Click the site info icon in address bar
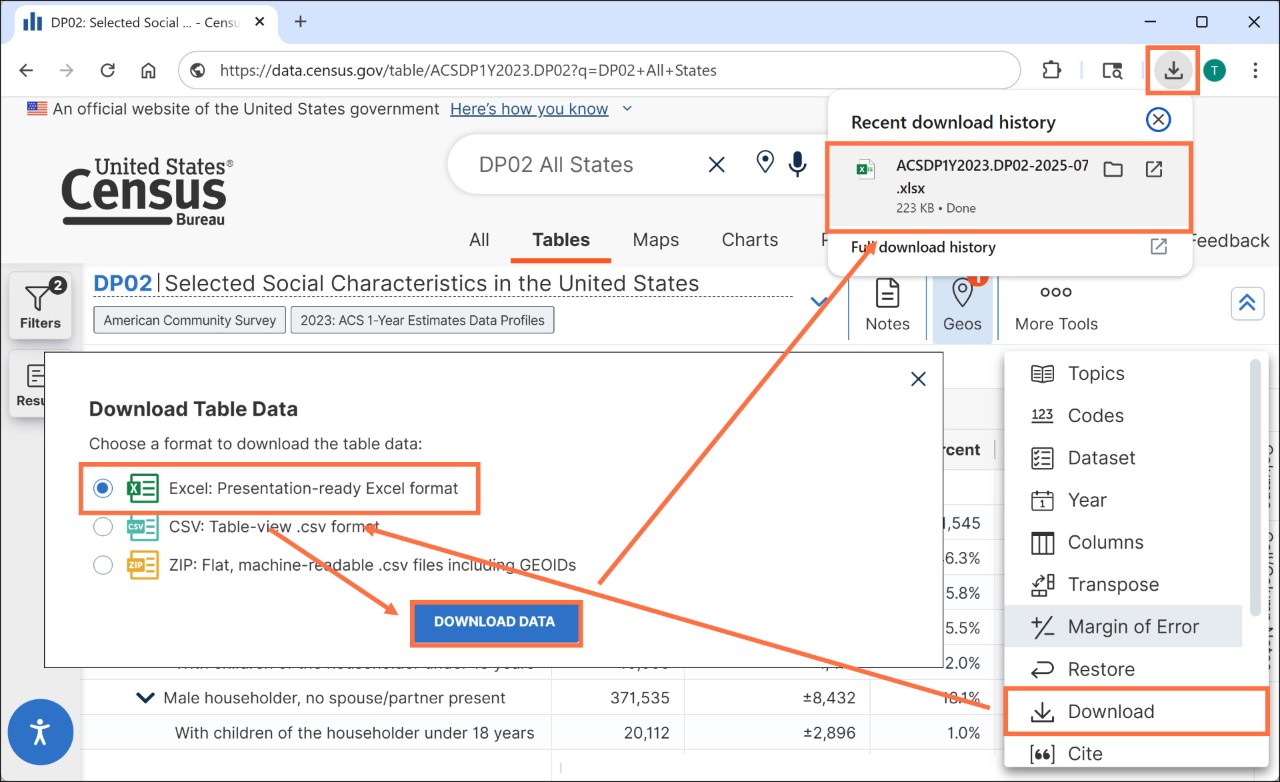 pyautogui.click(x=198, y=71)
